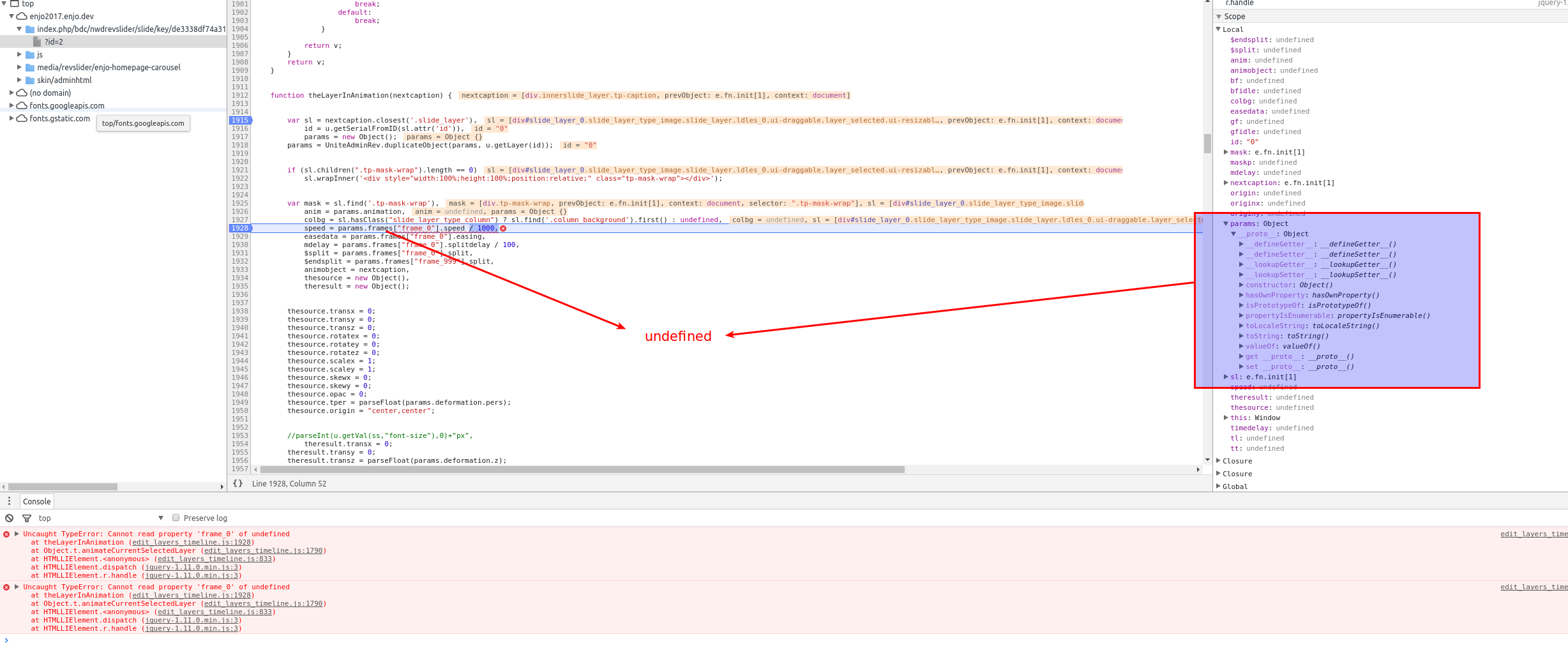
Task: Open edit_layers_timeline.js:1928 link in first error
Action: pyautogui.click(x=192, y=542)
